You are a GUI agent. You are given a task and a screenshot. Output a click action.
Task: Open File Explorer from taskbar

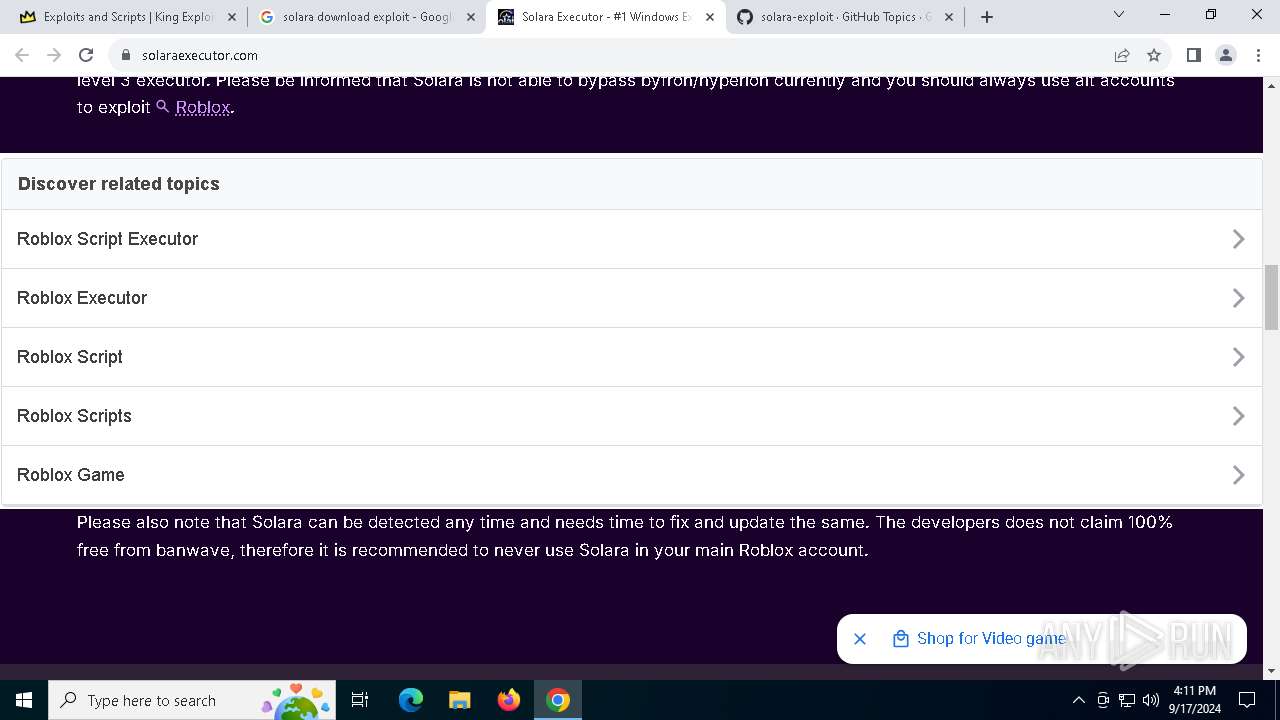click(460, 700)
